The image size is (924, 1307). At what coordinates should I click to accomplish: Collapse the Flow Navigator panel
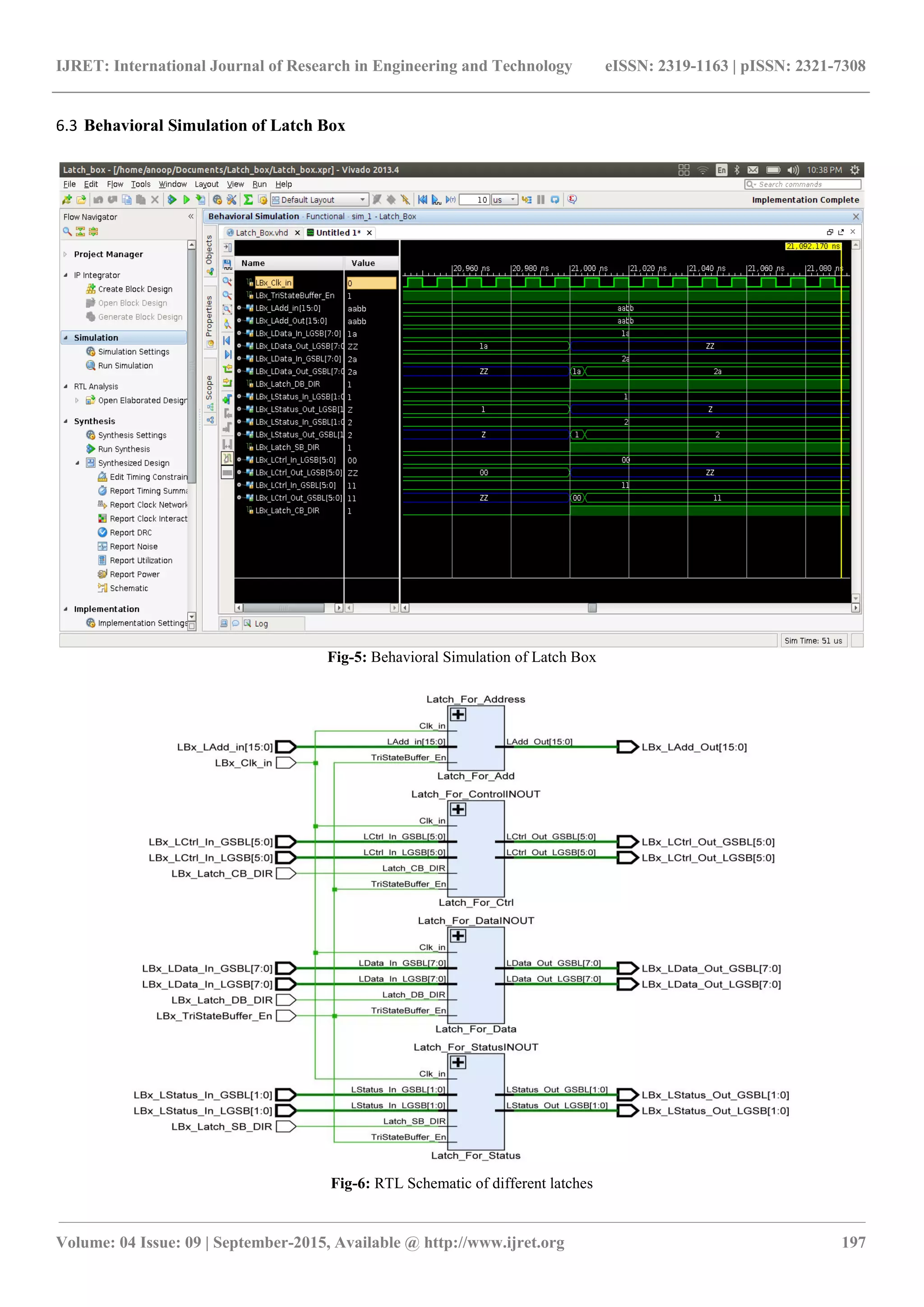(191, 217)
